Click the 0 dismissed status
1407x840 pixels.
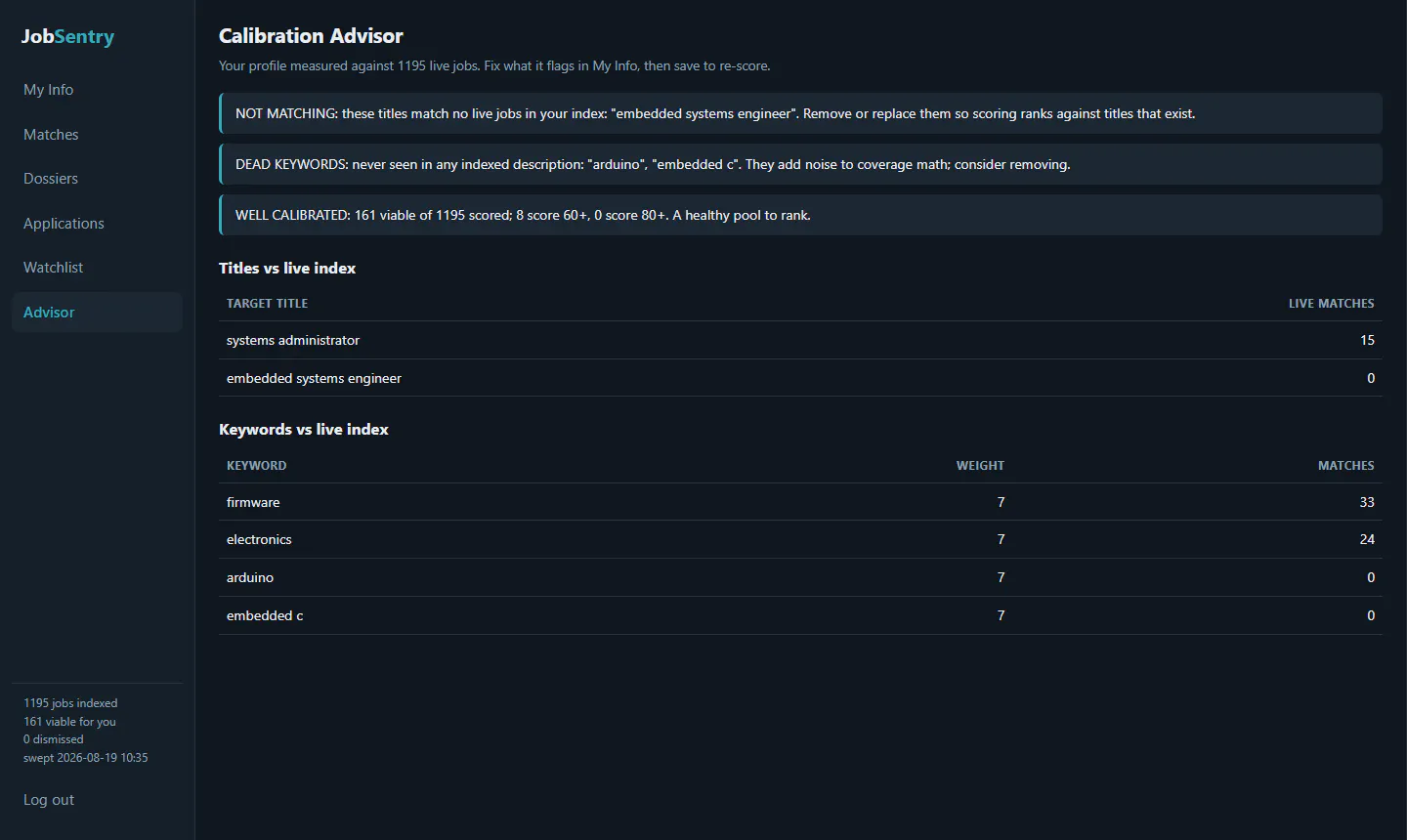coord(54,739)
